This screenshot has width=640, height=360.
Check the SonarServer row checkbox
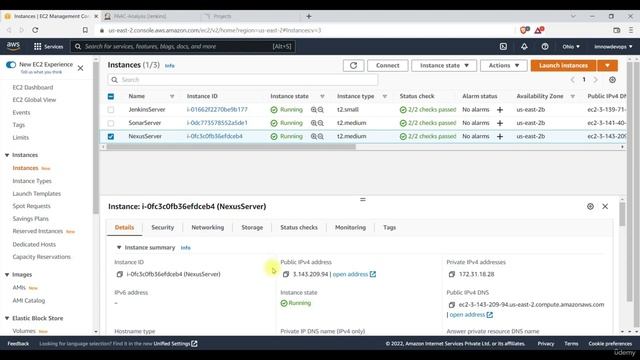[111, 123]
